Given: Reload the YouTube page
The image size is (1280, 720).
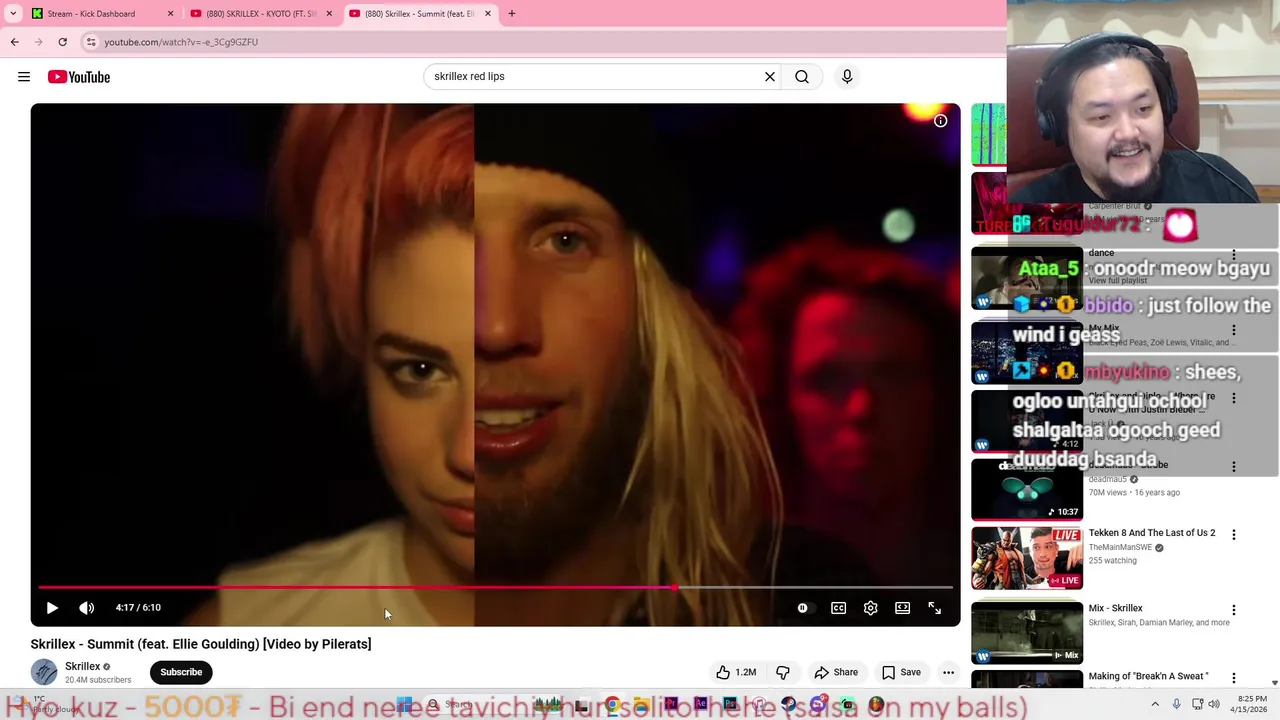Looking at the screenshot, I should point(62,42).
